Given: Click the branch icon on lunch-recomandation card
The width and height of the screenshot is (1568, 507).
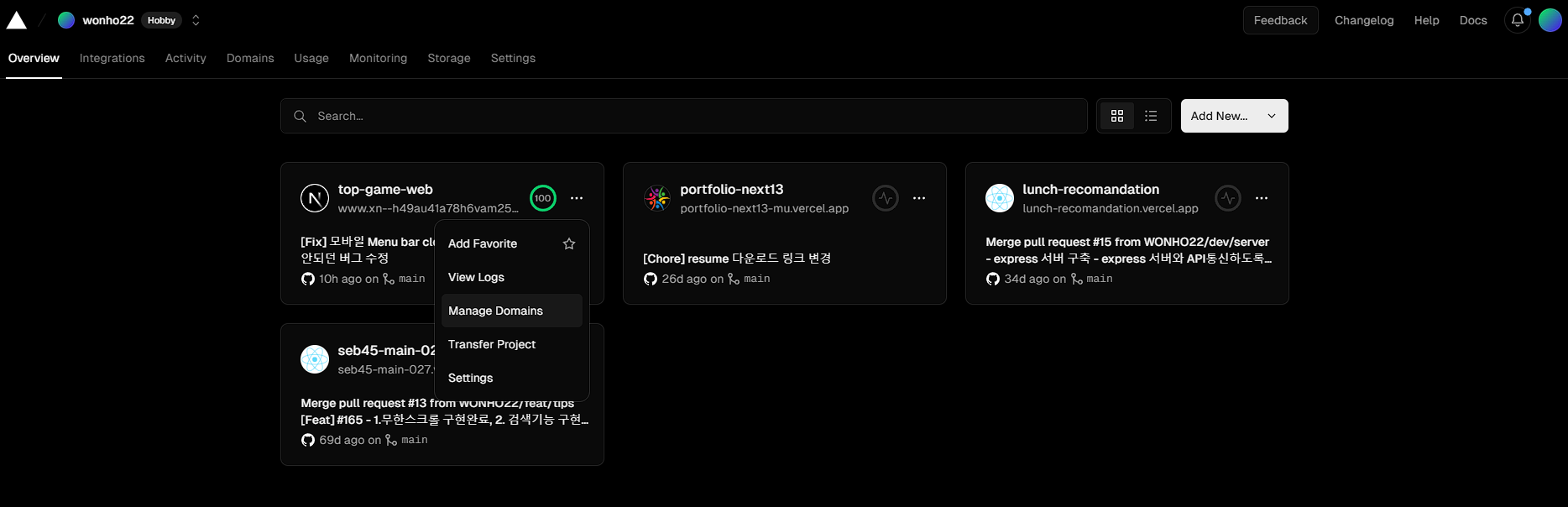Looking at the screenshot, I should point(1077,279).
